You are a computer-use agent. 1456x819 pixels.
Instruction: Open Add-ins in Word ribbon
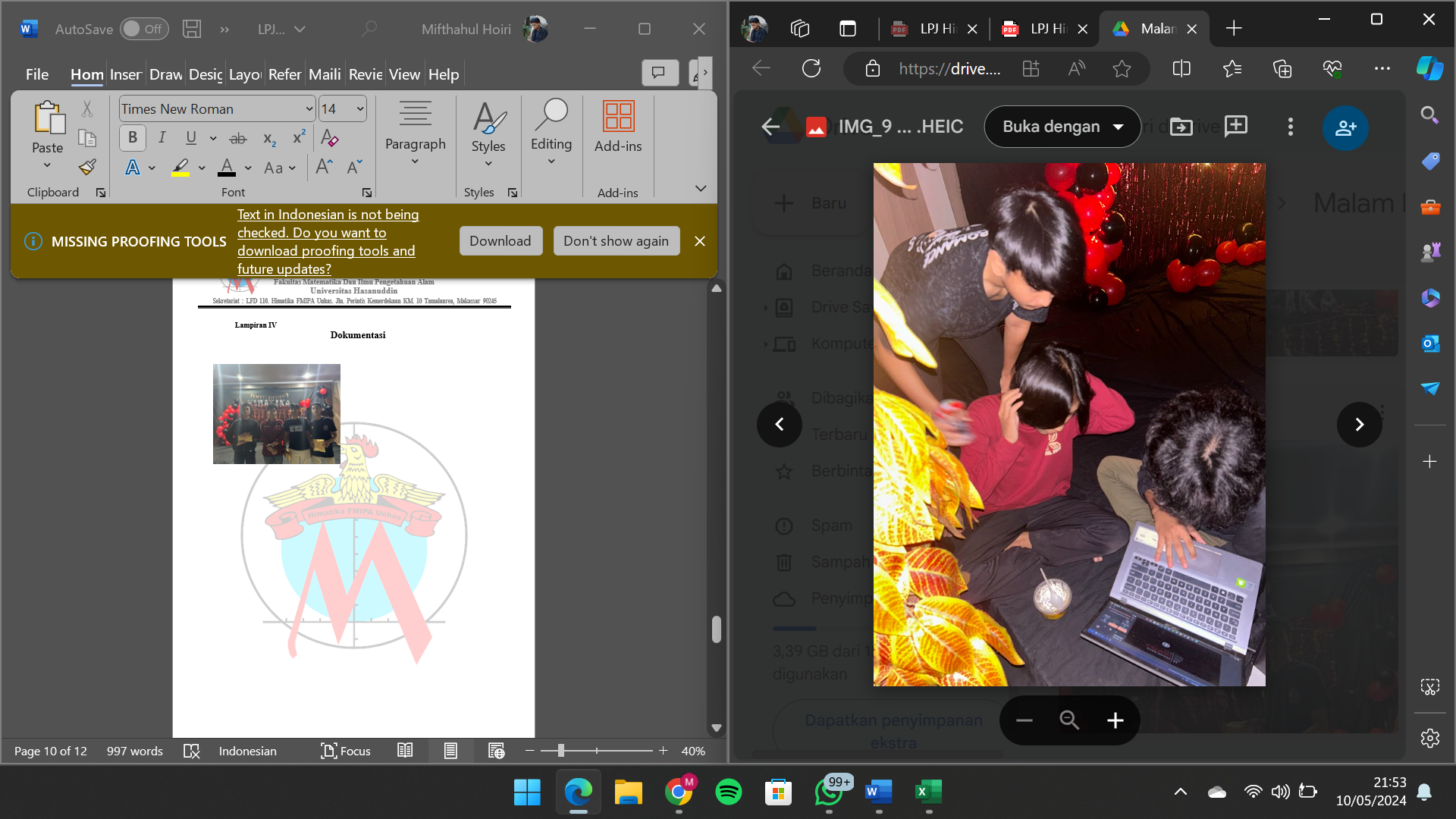(618, 127)
